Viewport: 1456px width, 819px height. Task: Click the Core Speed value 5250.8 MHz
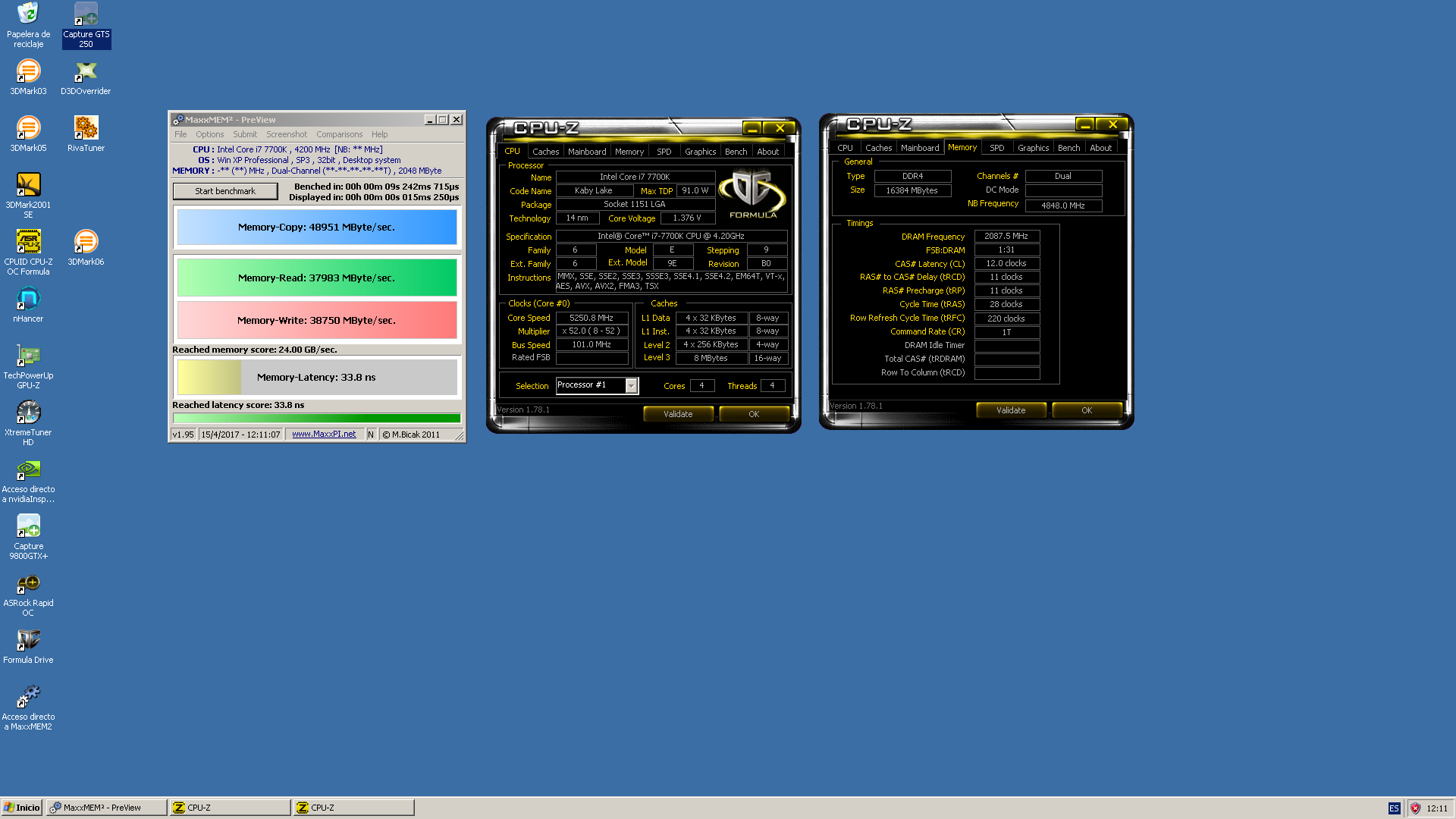[591, 318]
